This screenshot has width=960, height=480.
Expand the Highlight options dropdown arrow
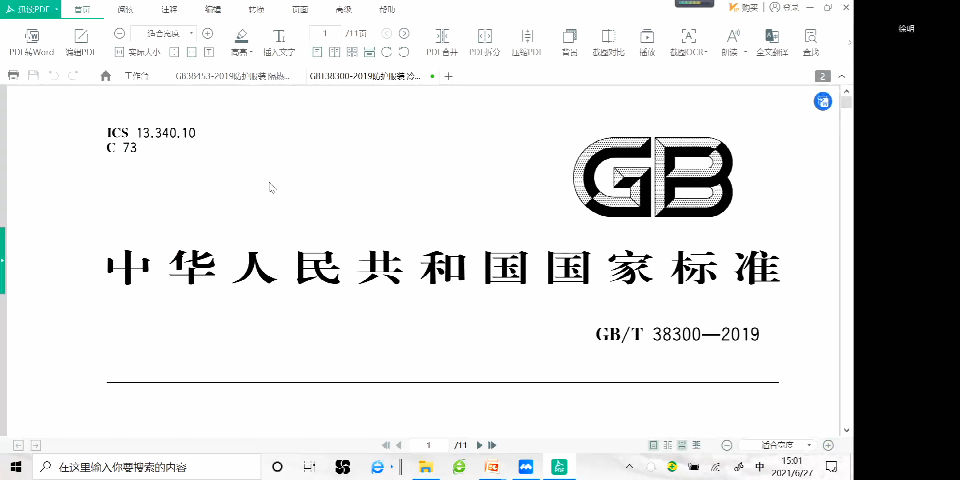click(252, 53)
